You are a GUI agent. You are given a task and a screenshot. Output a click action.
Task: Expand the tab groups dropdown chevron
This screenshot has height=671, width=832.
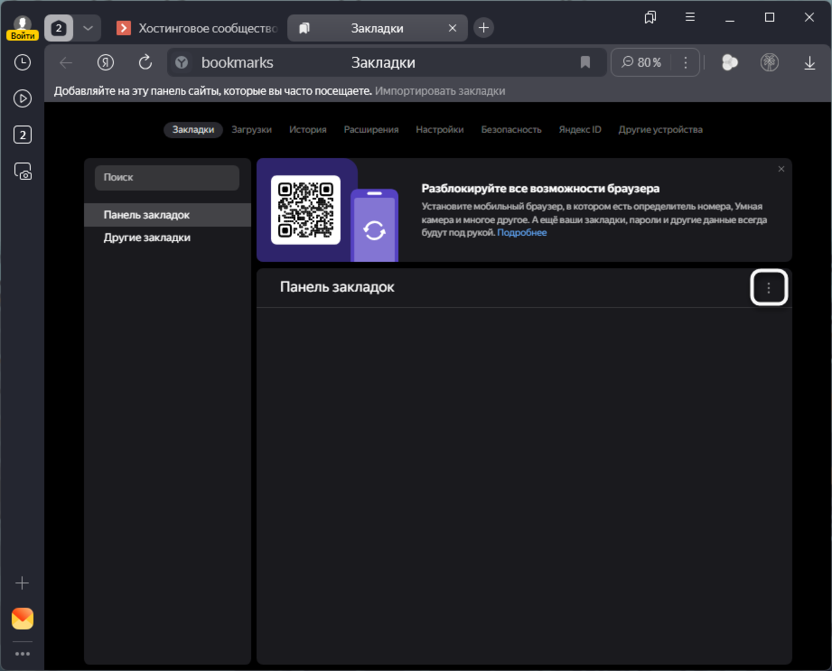[x=88, y=28]
